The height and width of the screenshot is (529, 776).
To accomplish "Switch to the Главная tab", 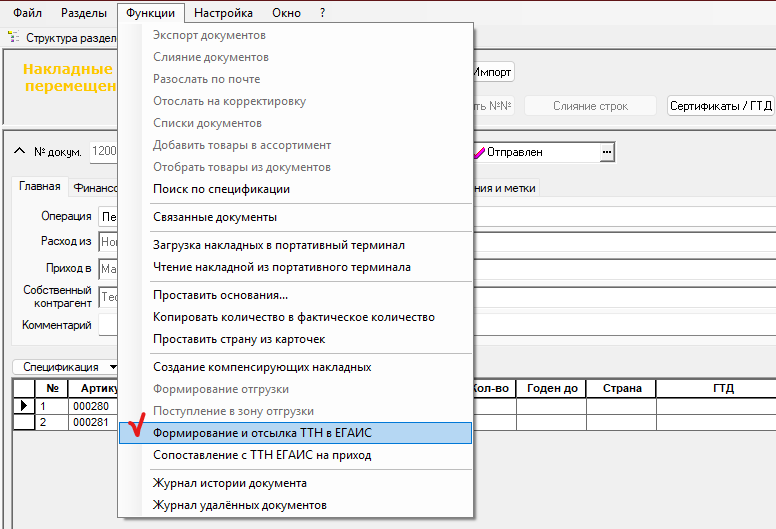I will [40, 187].
